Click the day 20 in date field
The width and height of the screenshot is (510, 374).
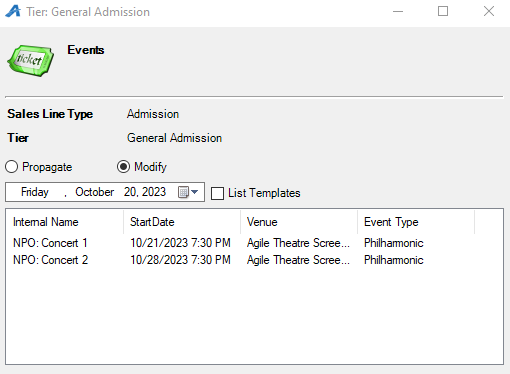130,192
